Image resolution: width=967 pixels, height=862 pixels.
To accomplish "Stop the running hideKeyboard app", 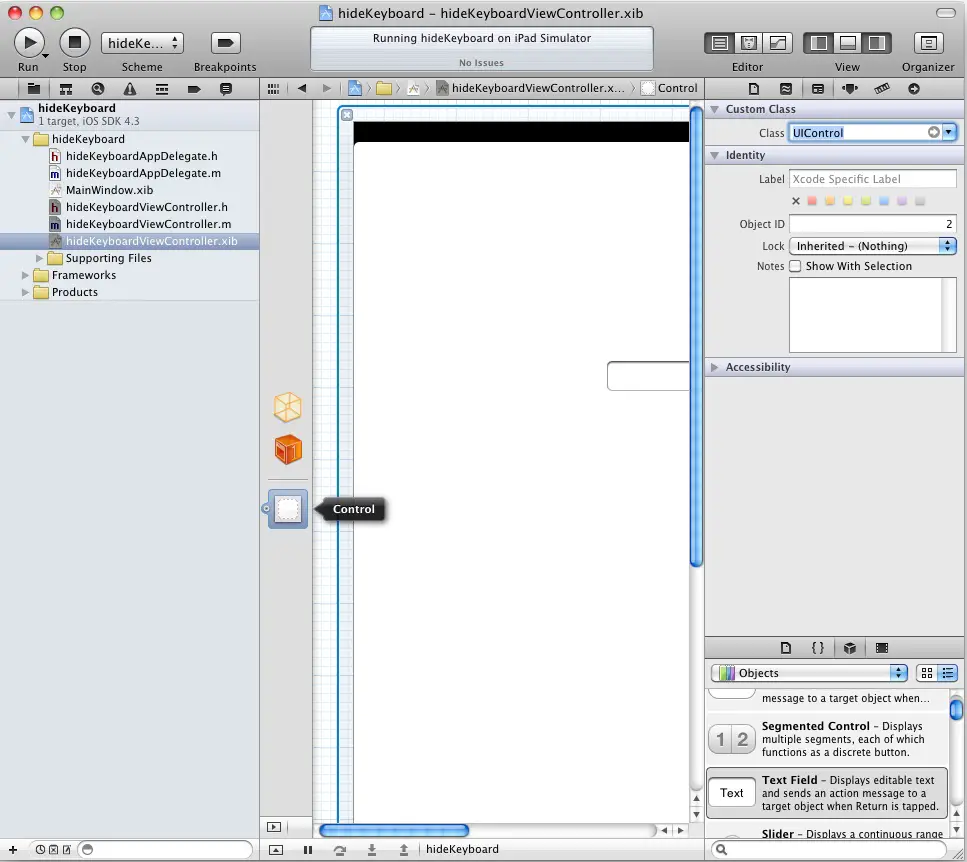I will (x=74, y=42).
